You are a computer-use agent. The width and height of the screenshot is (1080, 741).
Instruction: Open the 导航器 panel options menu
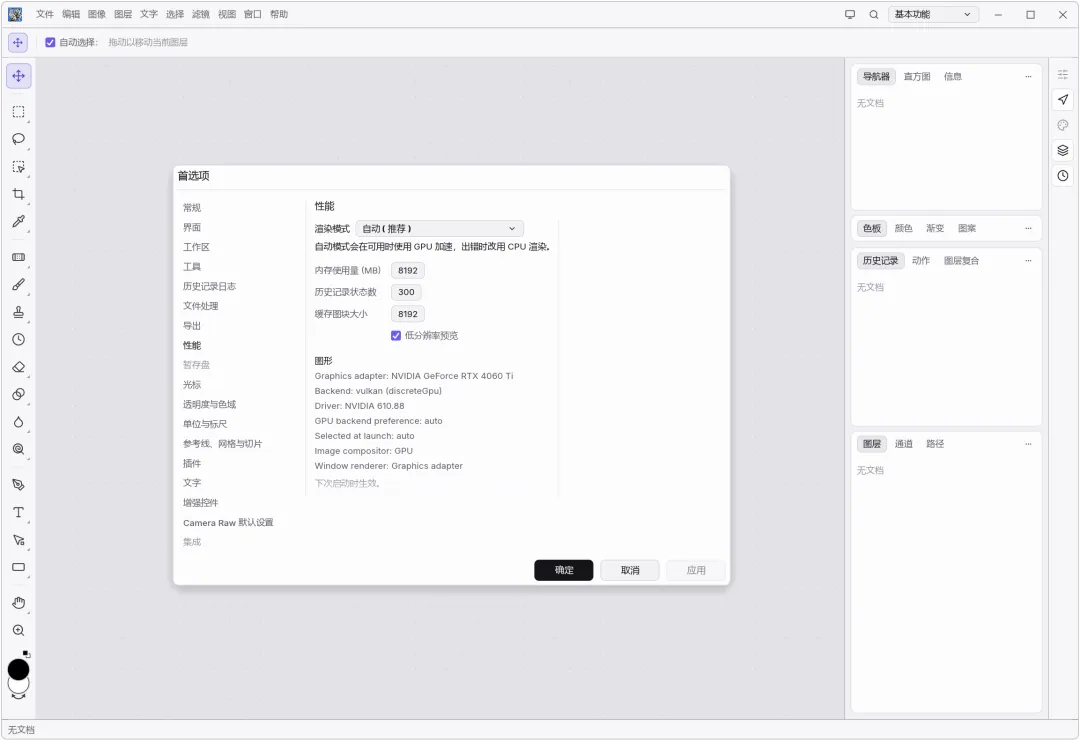click(1028, 76)
